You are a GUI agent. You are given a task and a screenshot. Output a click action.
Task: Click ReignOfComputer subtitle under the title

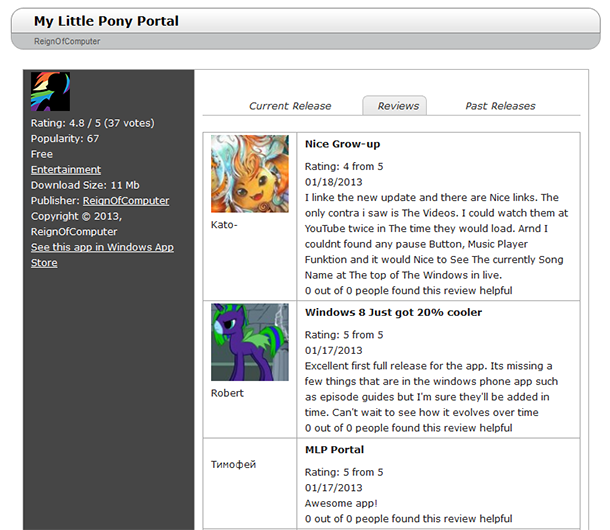click(67, 41)
